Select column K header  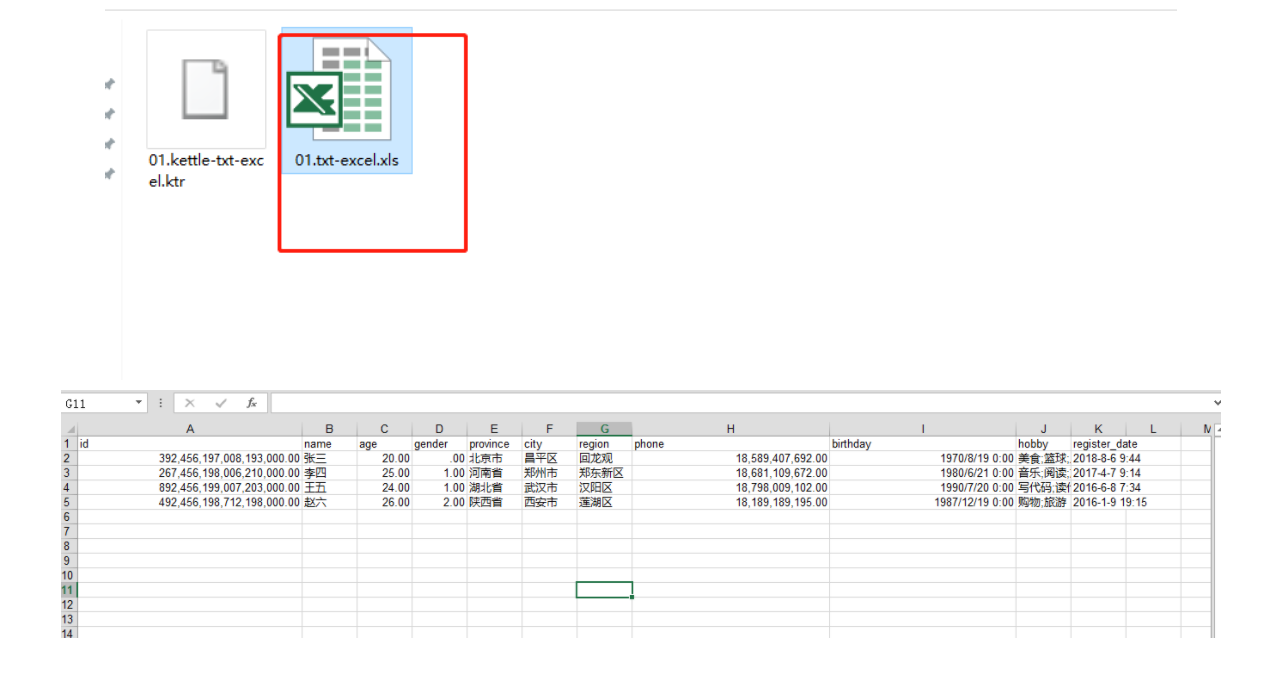tap(1098, 429)
